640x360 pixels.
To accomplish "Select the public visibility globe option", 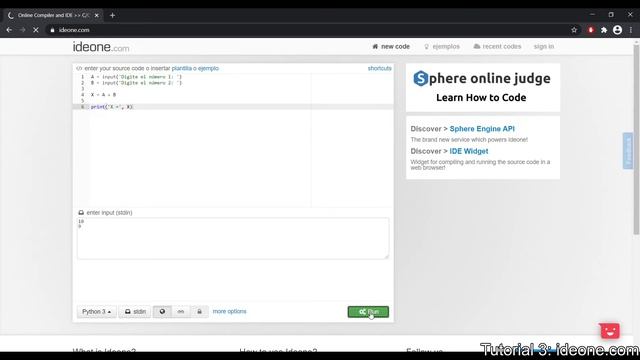I will coord(162,311).
